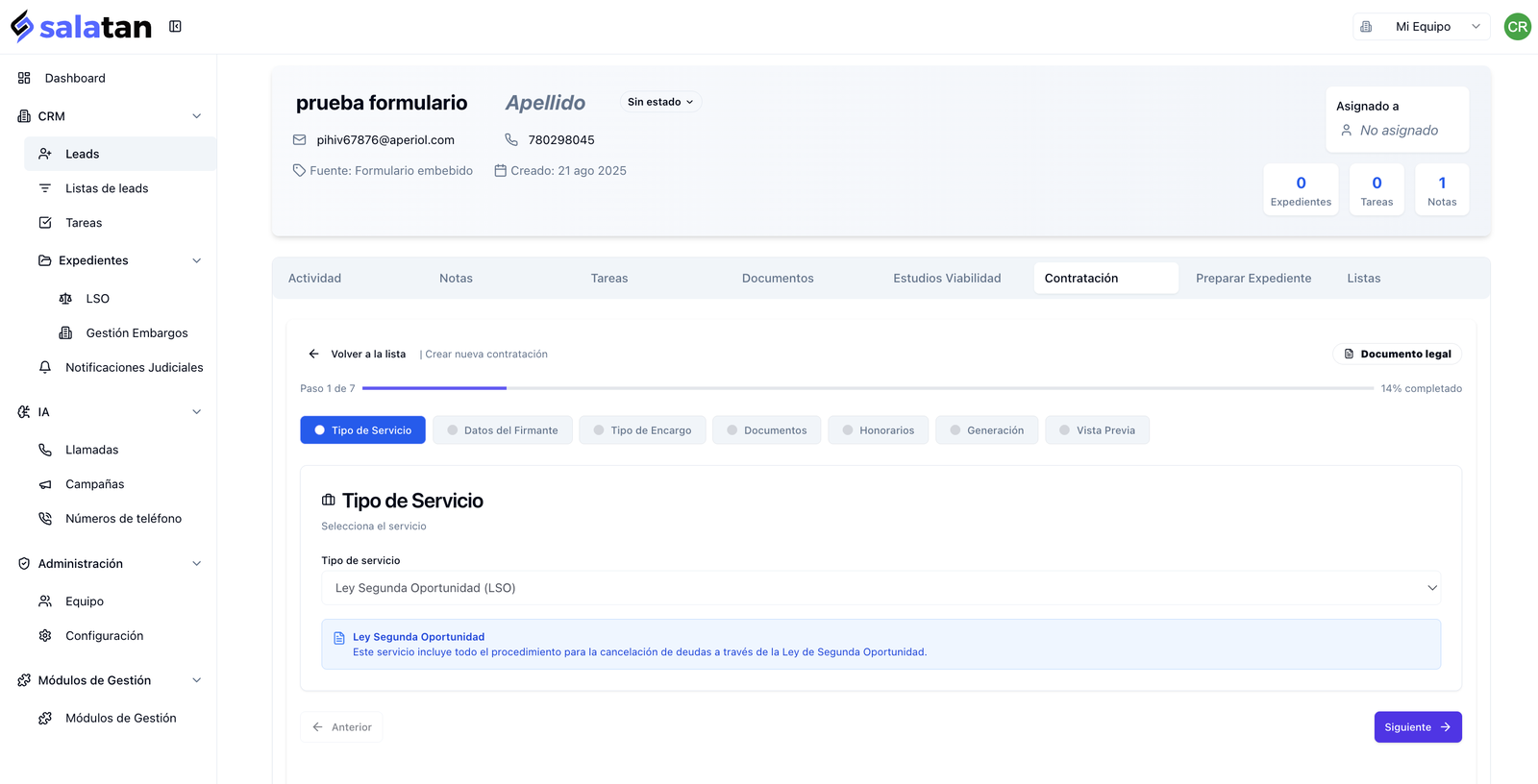Click the Campañas megaphone icon

coord(45,484)
